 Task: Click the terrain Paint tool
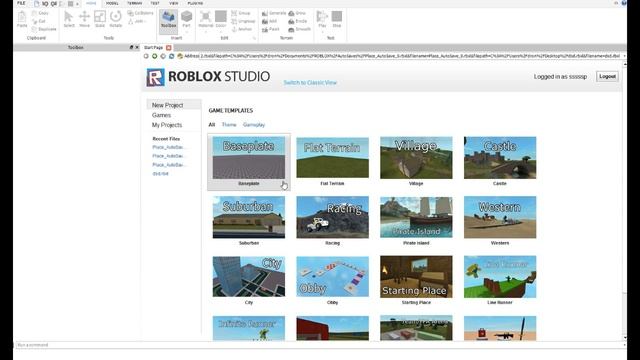(271, 29)
